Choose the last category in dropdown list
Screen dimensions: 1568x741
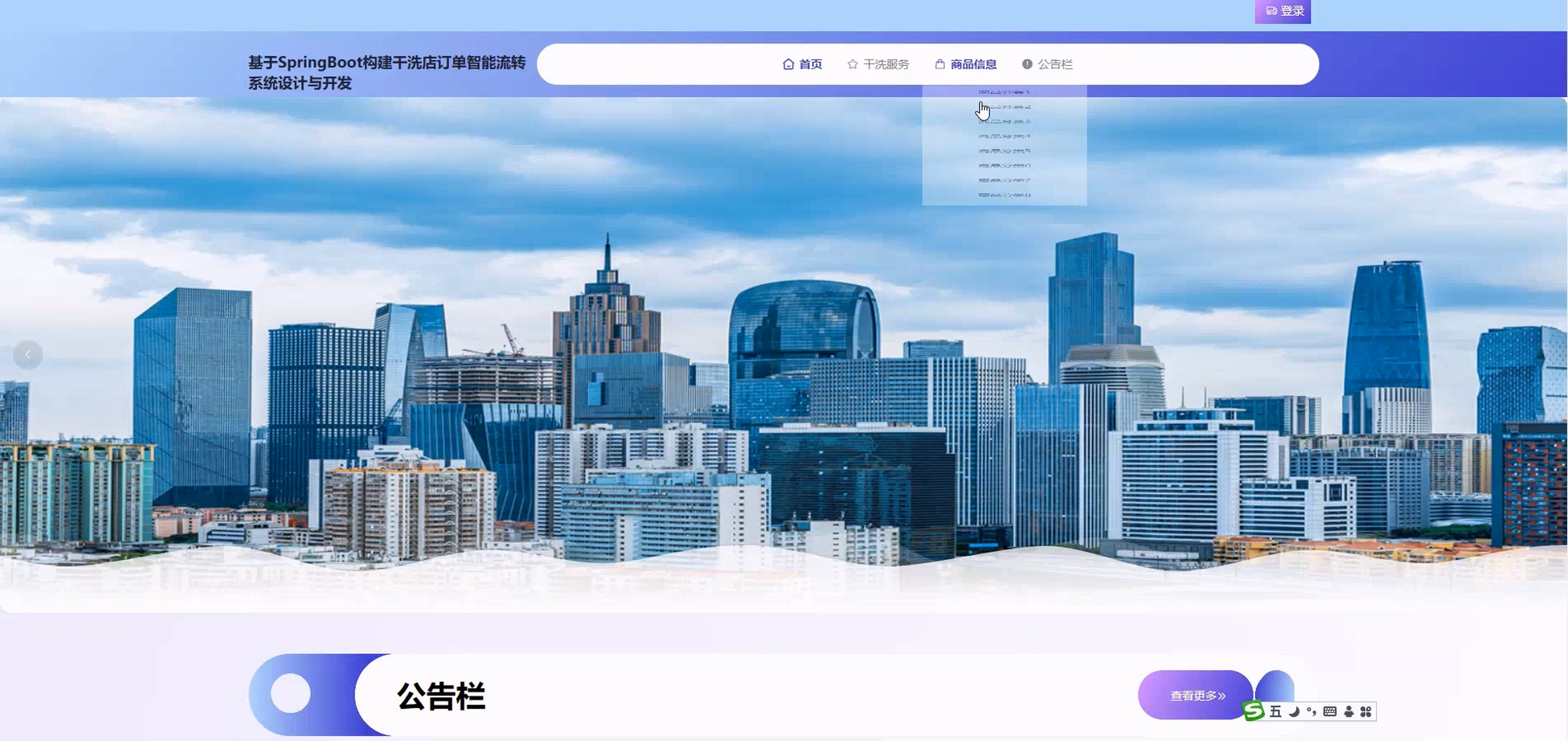point(1004,195)
